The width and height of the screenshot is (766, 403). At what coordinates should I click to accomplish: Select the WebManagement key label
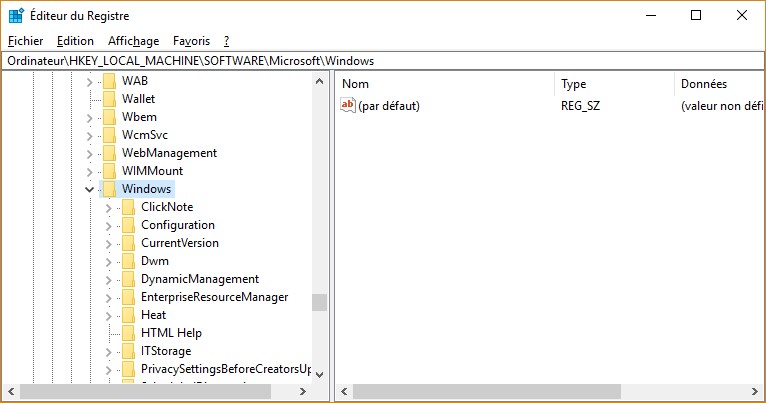pyautogui.click(x=169, y=153)
